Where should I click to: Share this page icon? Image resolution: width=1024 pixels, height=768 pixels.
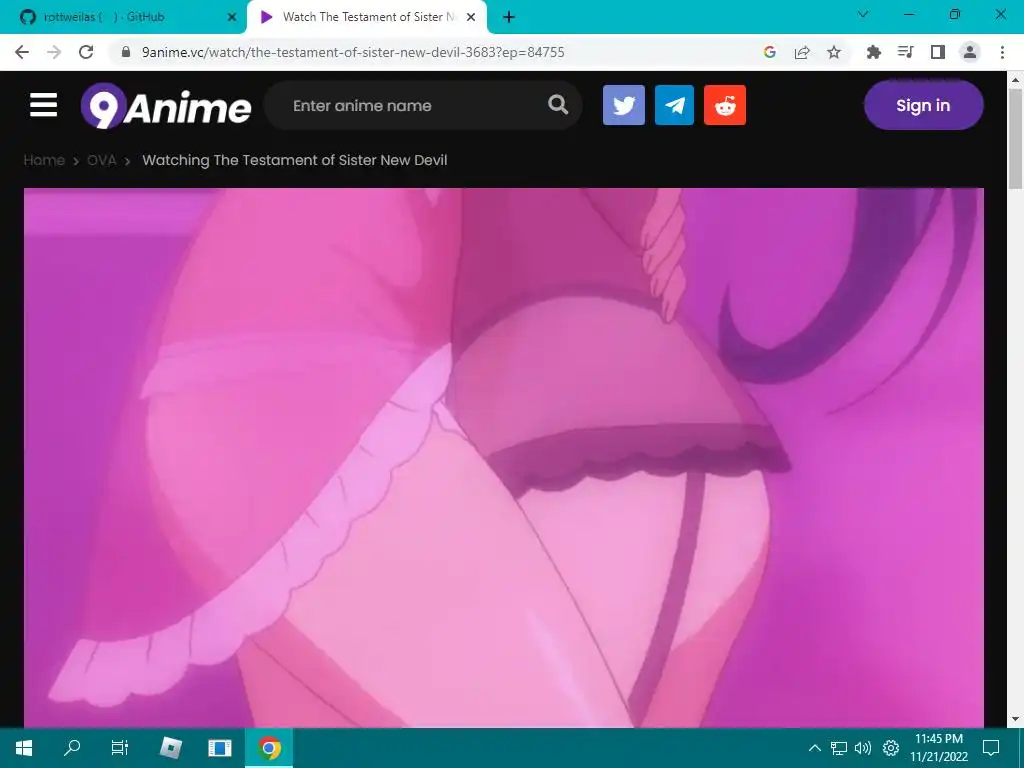click(802, 52)
